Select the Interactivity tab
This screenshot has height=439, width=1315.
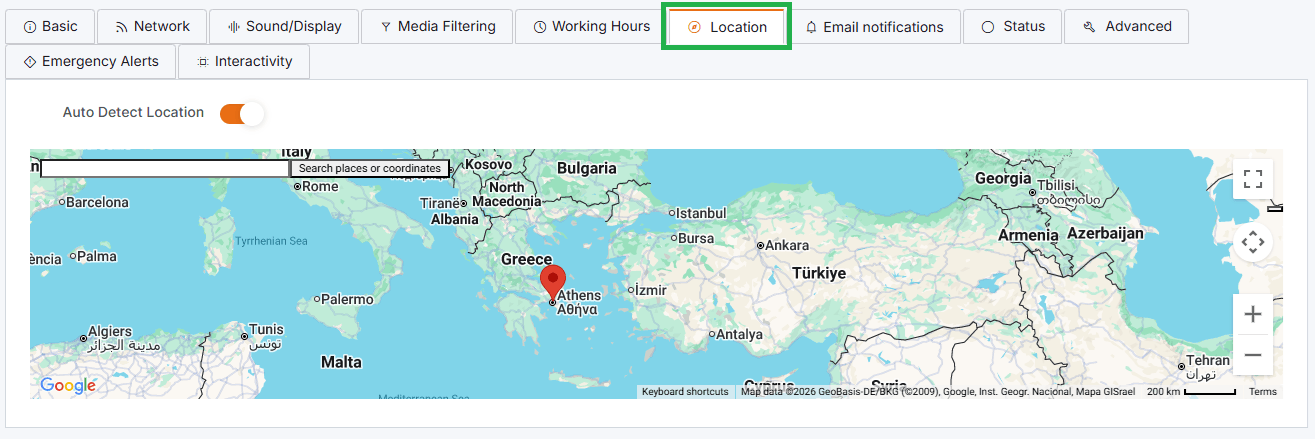[x=244, y=62]
